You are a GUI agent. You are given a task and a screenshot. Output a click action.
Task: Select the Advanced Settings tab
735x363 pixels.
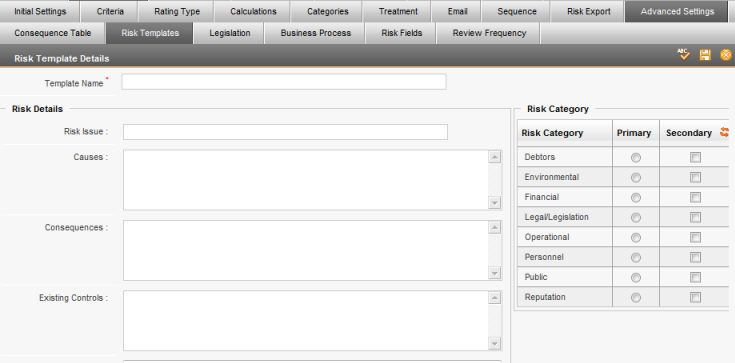pyautogui.click(x=677, y=11)
